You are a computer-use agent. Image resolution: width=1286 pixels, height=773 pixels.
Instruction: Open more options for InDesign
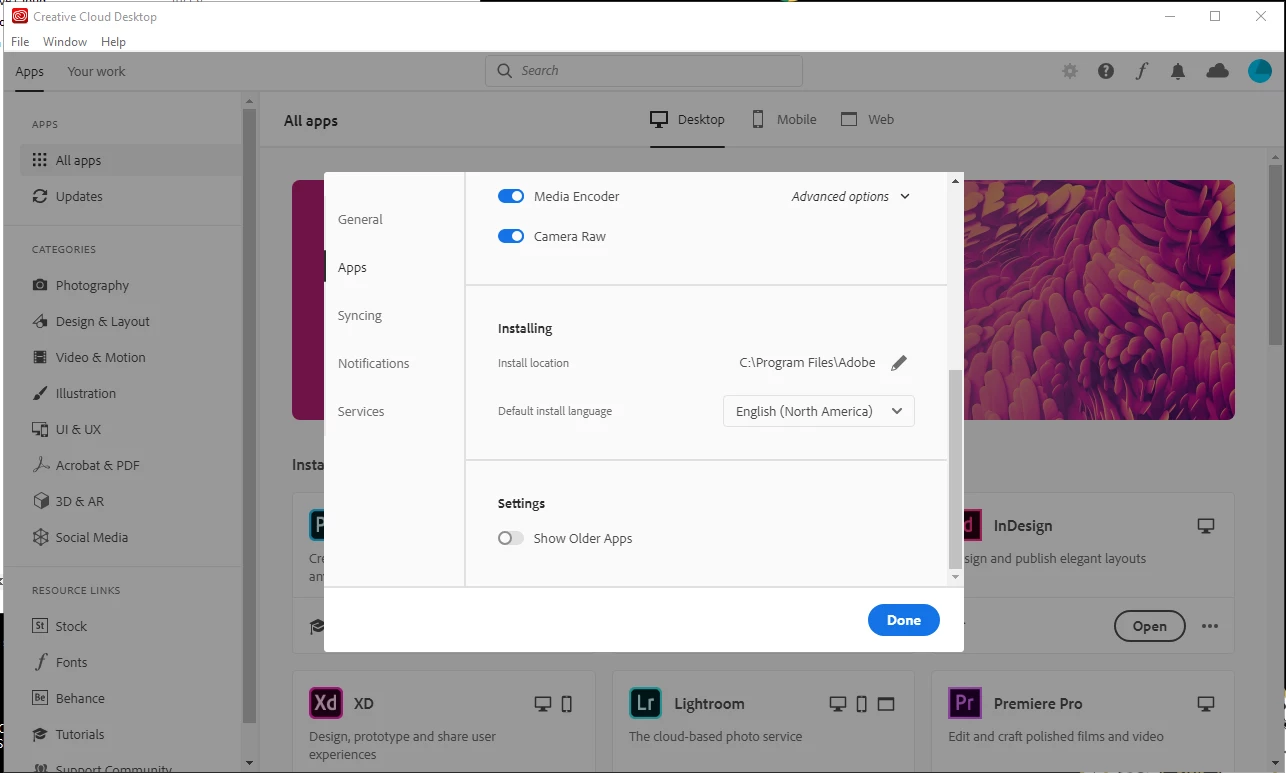pos(1210,626)
